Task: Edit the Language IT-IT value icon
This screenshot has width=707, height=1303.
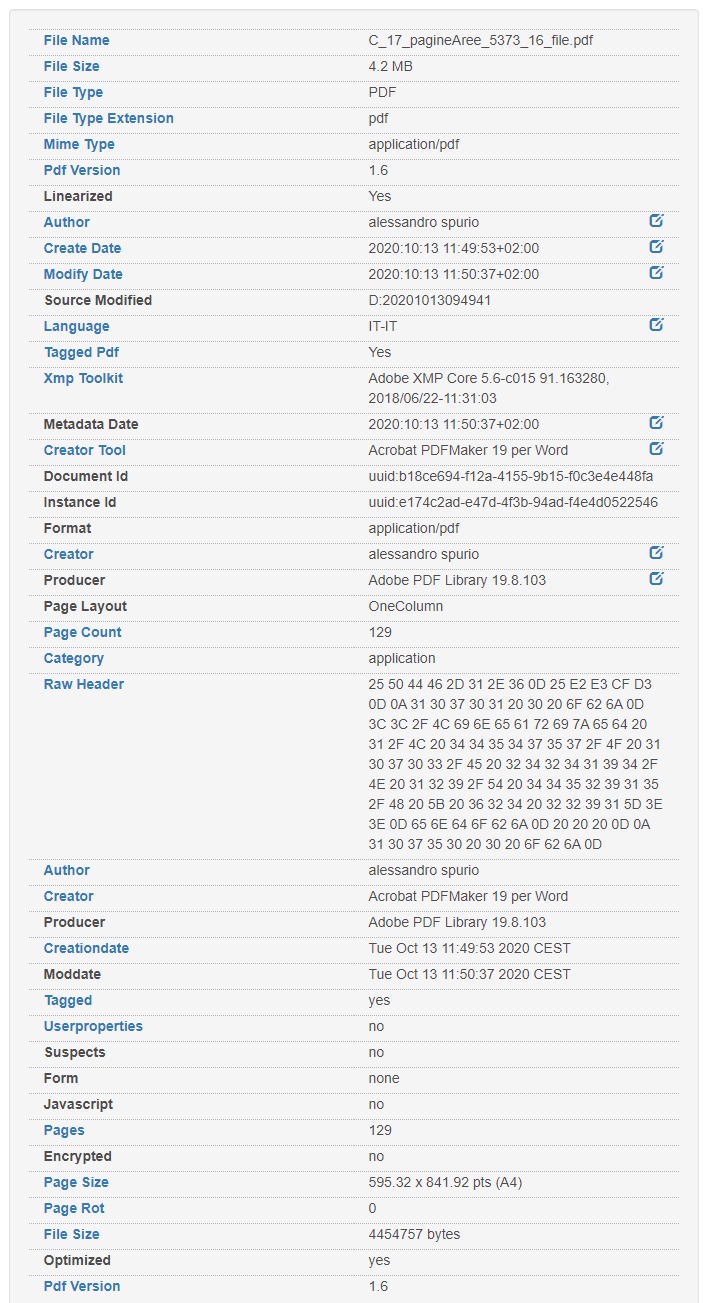Action: coord(656,325)
